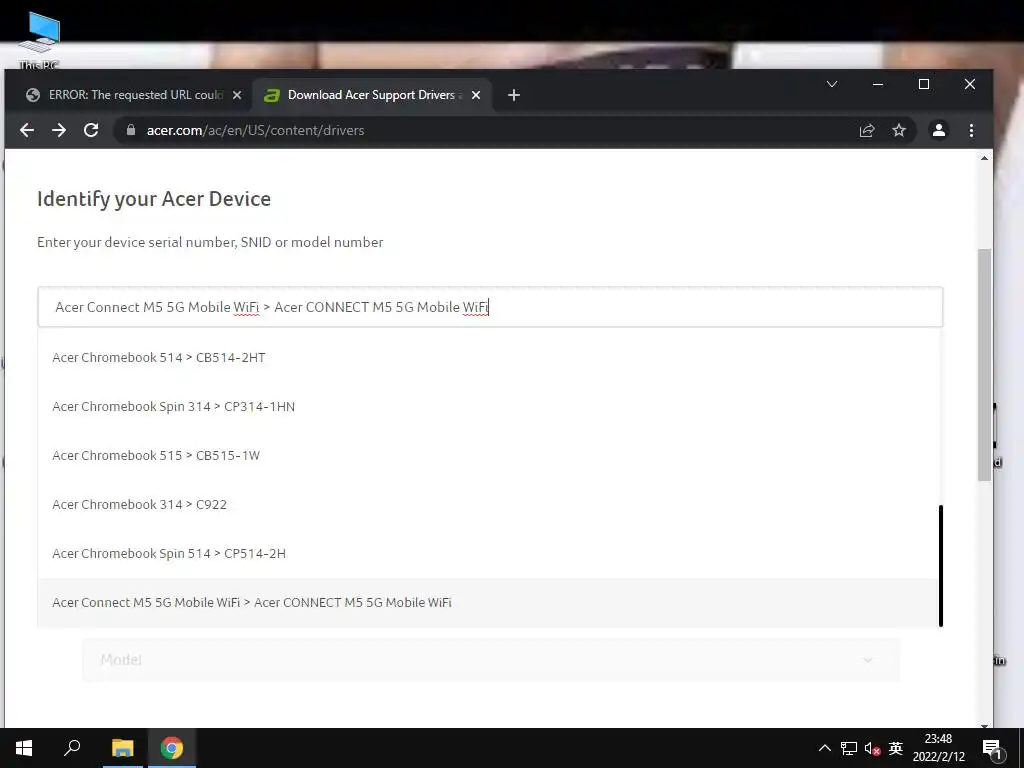
Task: Open the notification center icon
Action: [x=992, y=748]
